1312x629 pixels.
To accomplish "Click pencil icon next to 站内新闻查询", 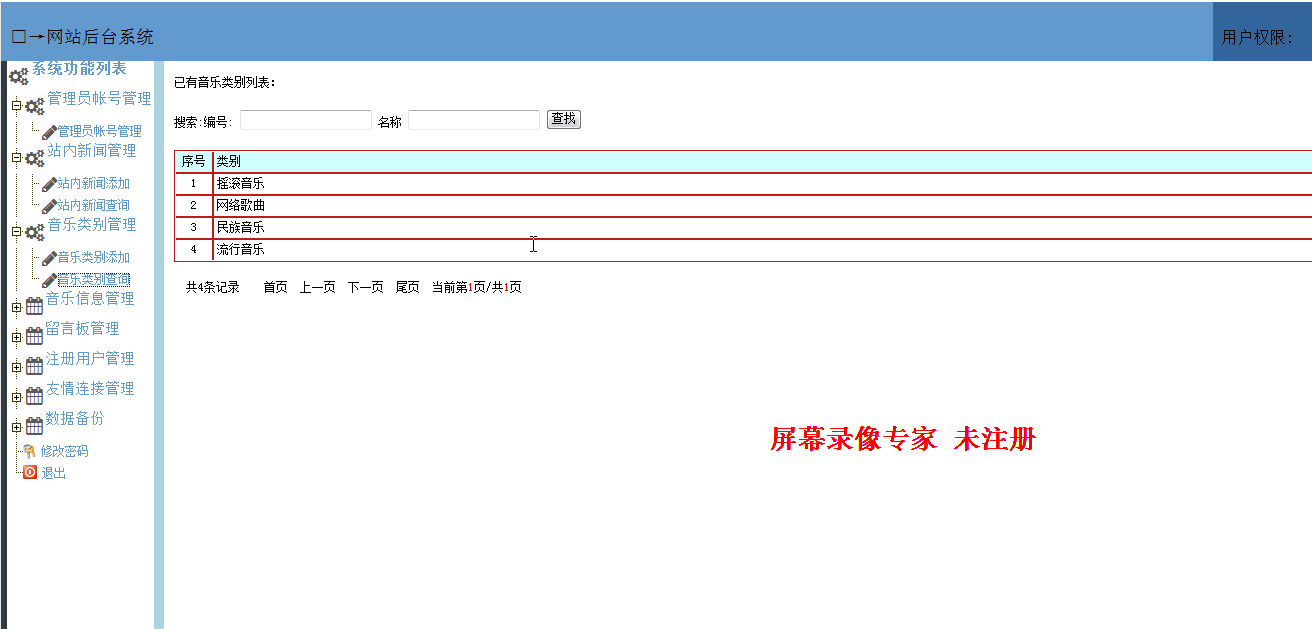I will [x=49, y=206].
